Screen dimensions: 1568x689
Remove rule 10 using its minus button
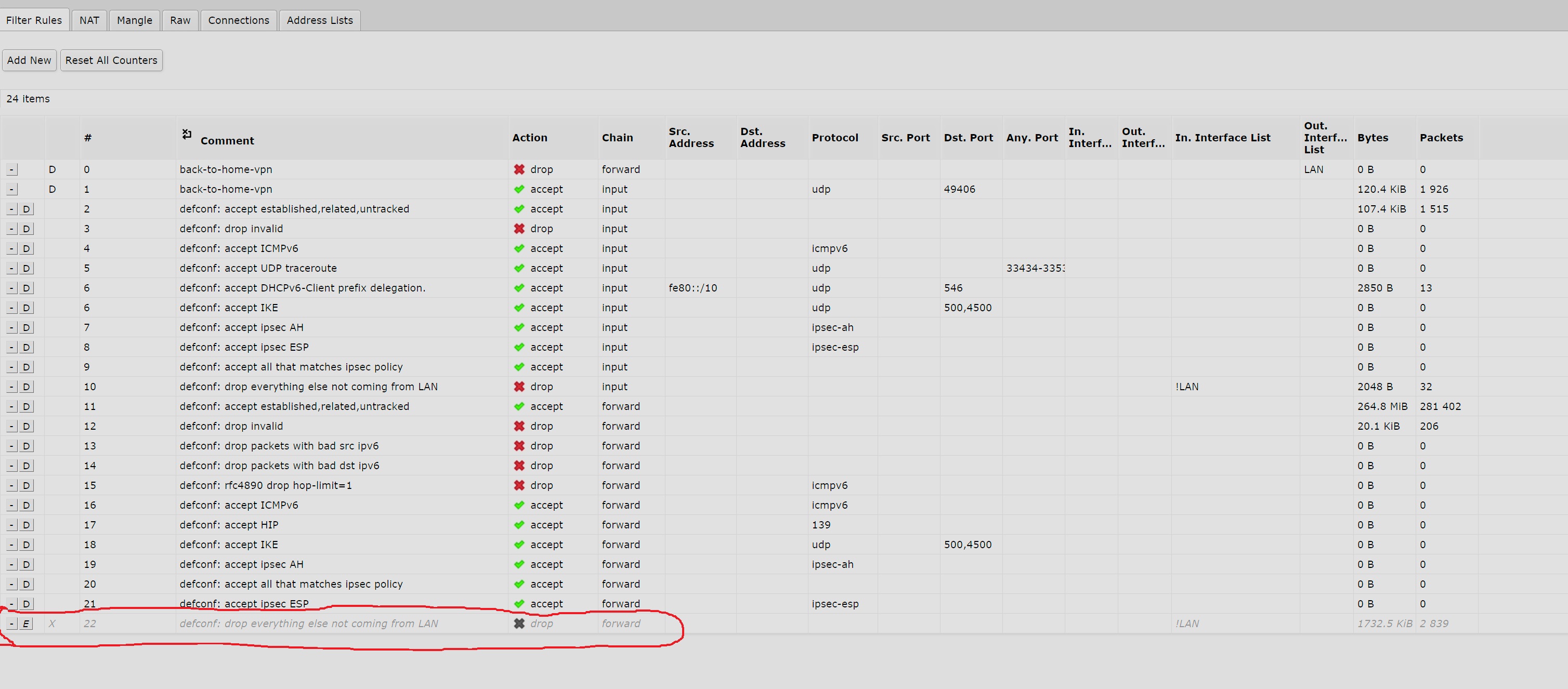pos(11,387)
